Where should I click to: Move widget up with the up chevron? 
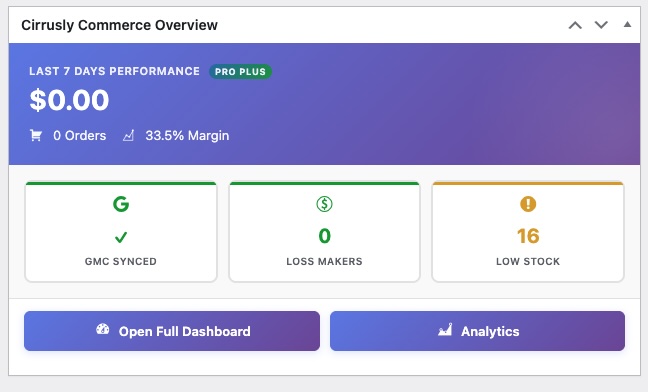point(575,25)
